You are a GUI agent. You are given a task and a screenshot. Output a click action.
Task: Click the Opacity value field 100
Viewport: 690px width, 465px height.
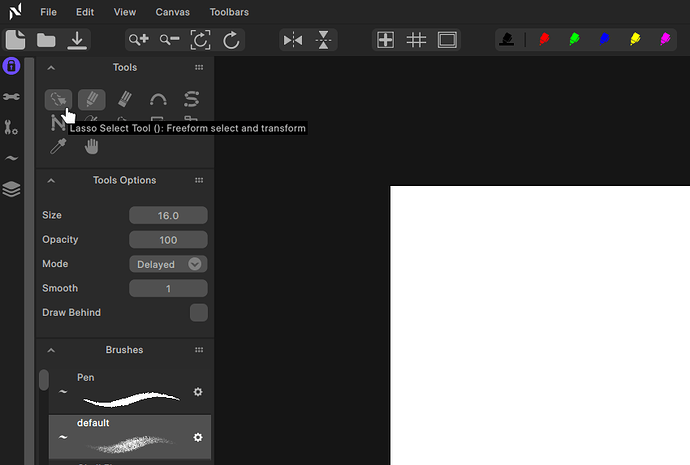[168, 240]
